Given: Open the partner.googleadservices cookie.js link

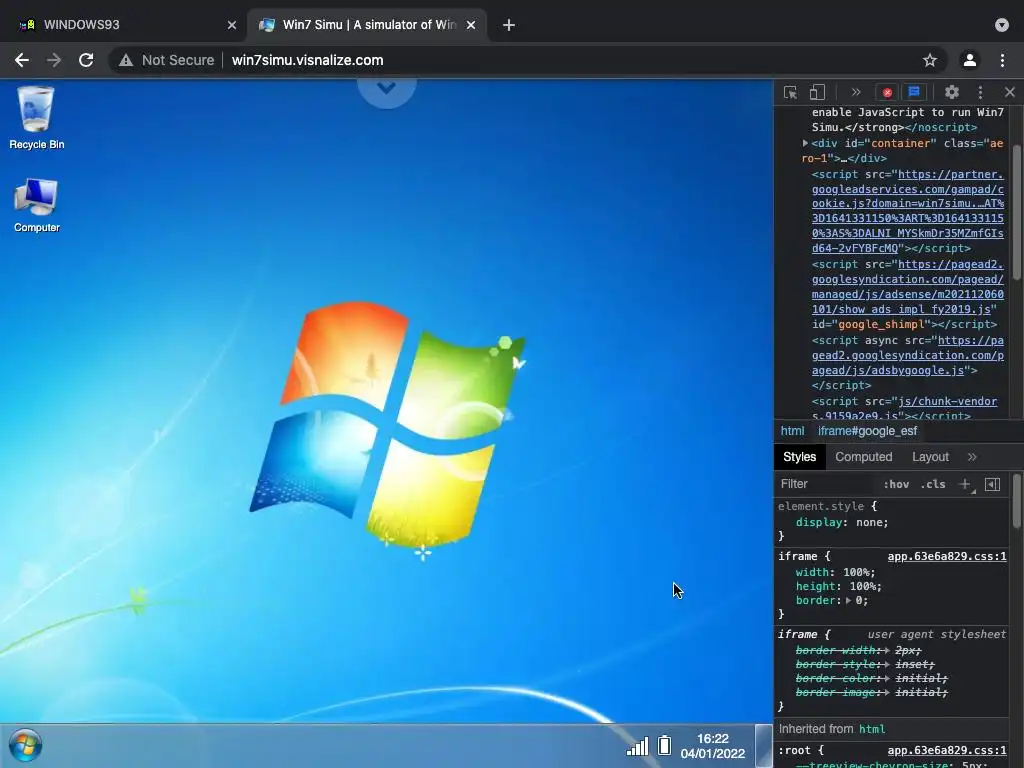Looking at the screenshot, I should 908,211.
